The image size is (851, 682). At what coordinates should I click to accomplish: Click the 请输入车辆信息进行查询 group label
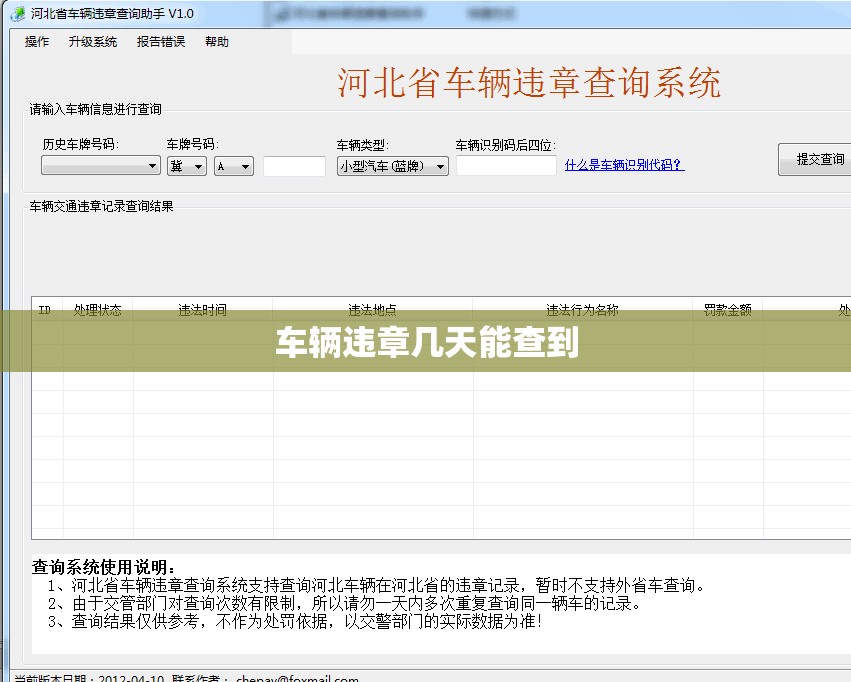coord(96,109)
